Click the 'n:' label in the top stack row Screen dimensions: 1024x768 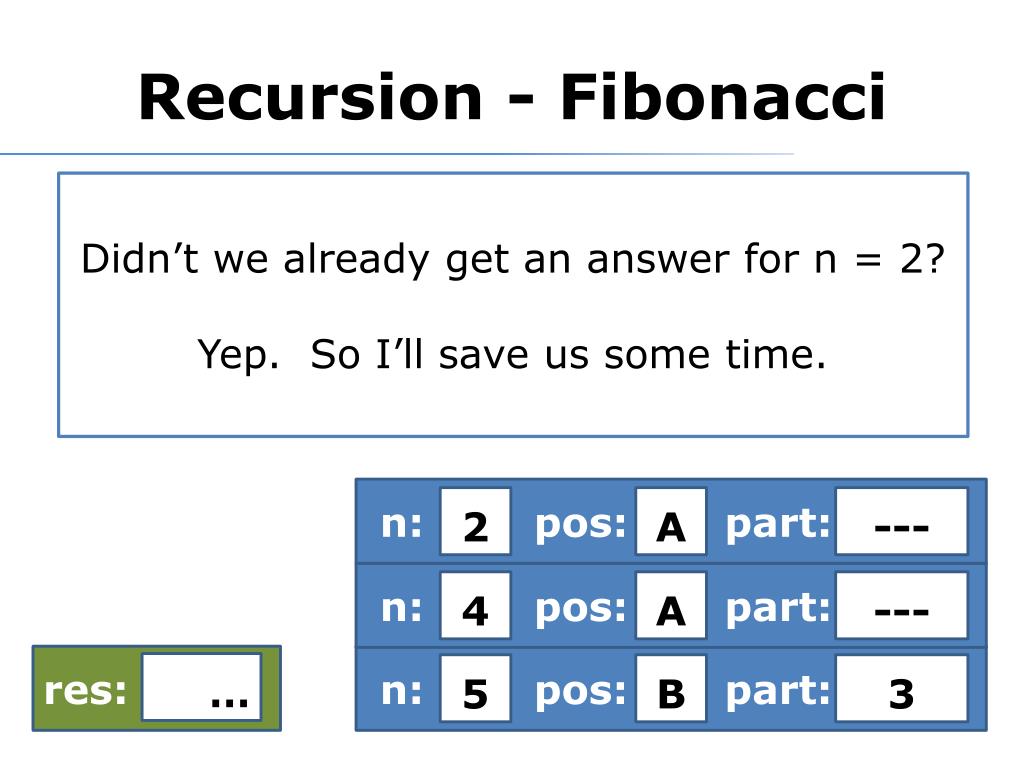point(402,524)
